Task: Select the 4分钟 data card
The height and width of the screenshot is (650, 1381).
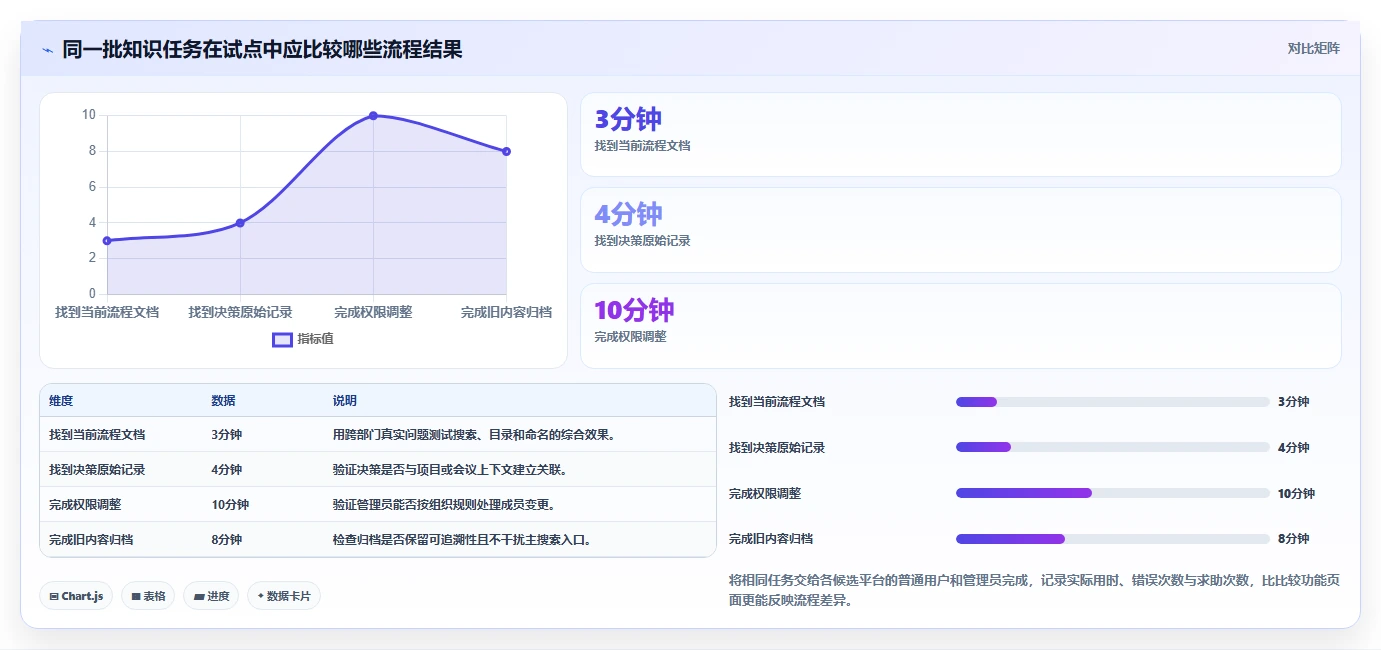Action: click(x=960, y=230)
